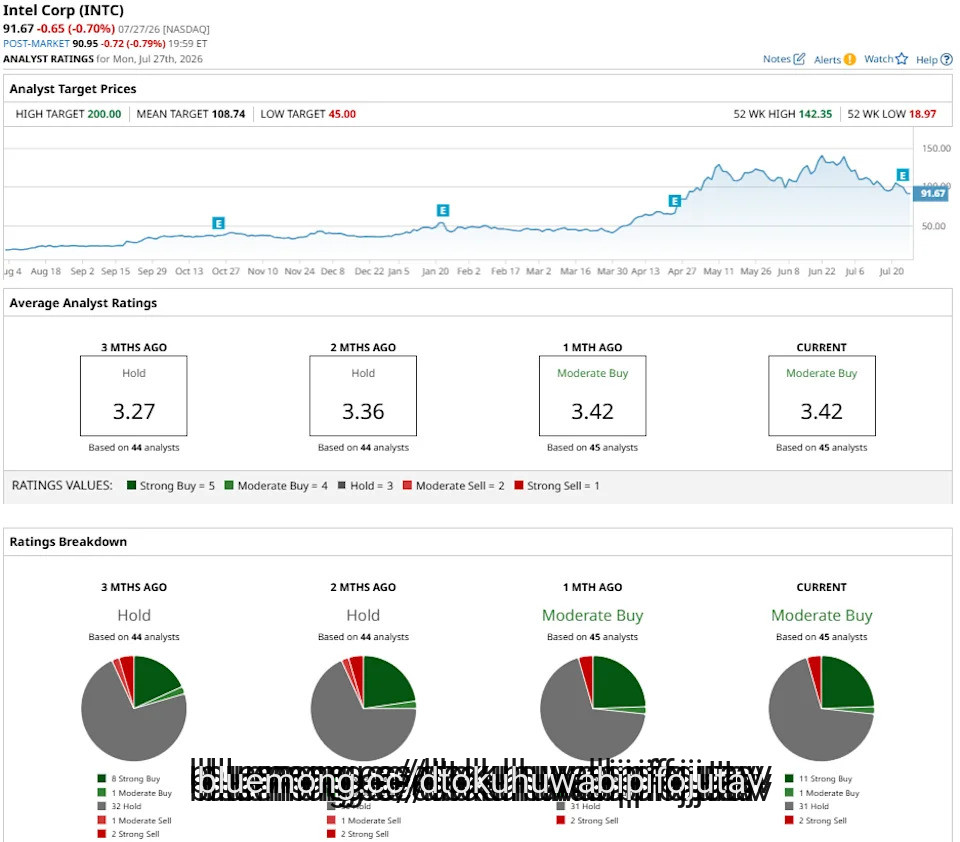Screen dimensions: 960x842
Task: Click the 8 Strong Buy legend entry
Action: tap(129, 779)
